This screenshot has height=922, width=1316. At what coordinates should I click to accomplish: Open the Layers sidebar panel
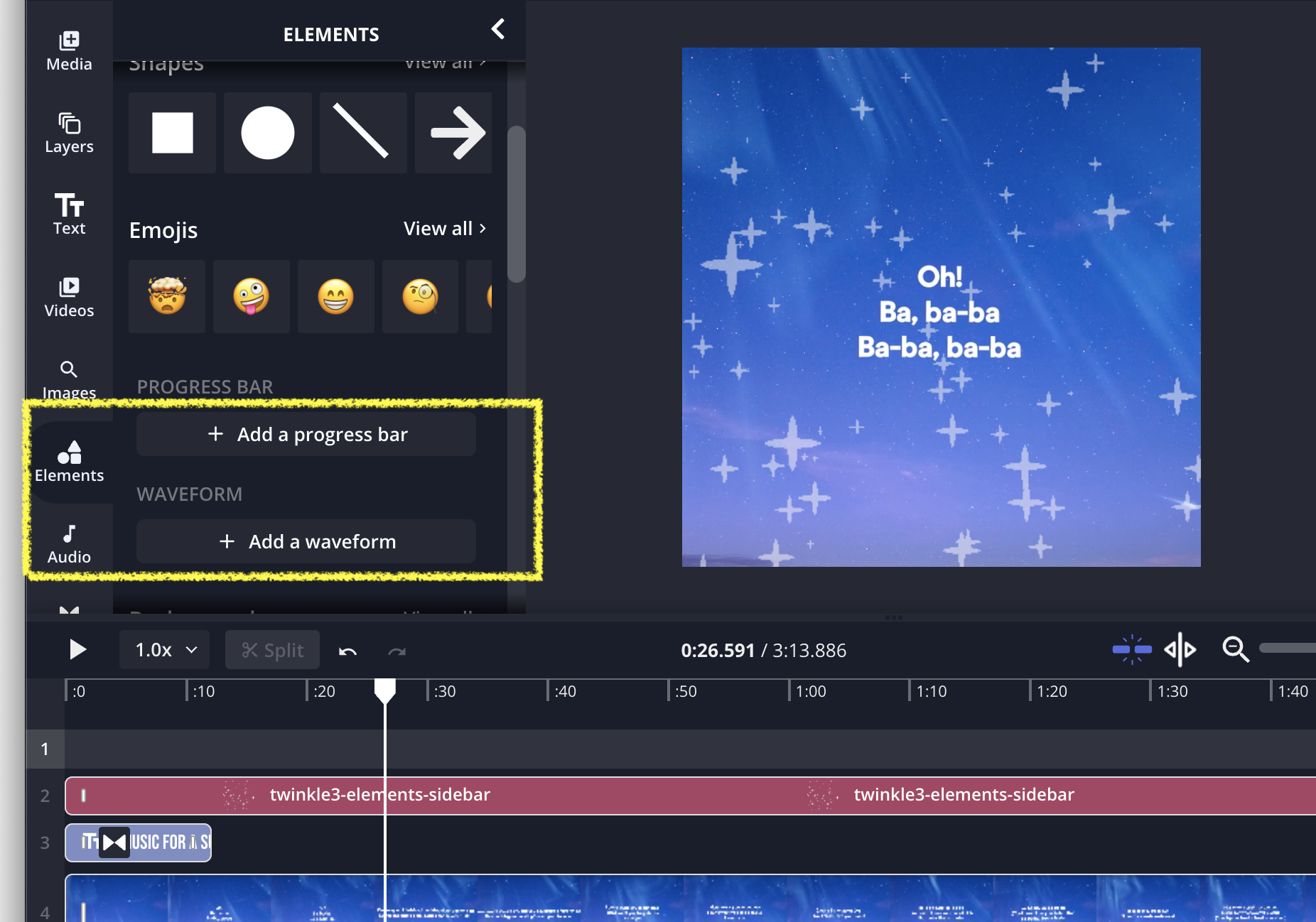69,133
